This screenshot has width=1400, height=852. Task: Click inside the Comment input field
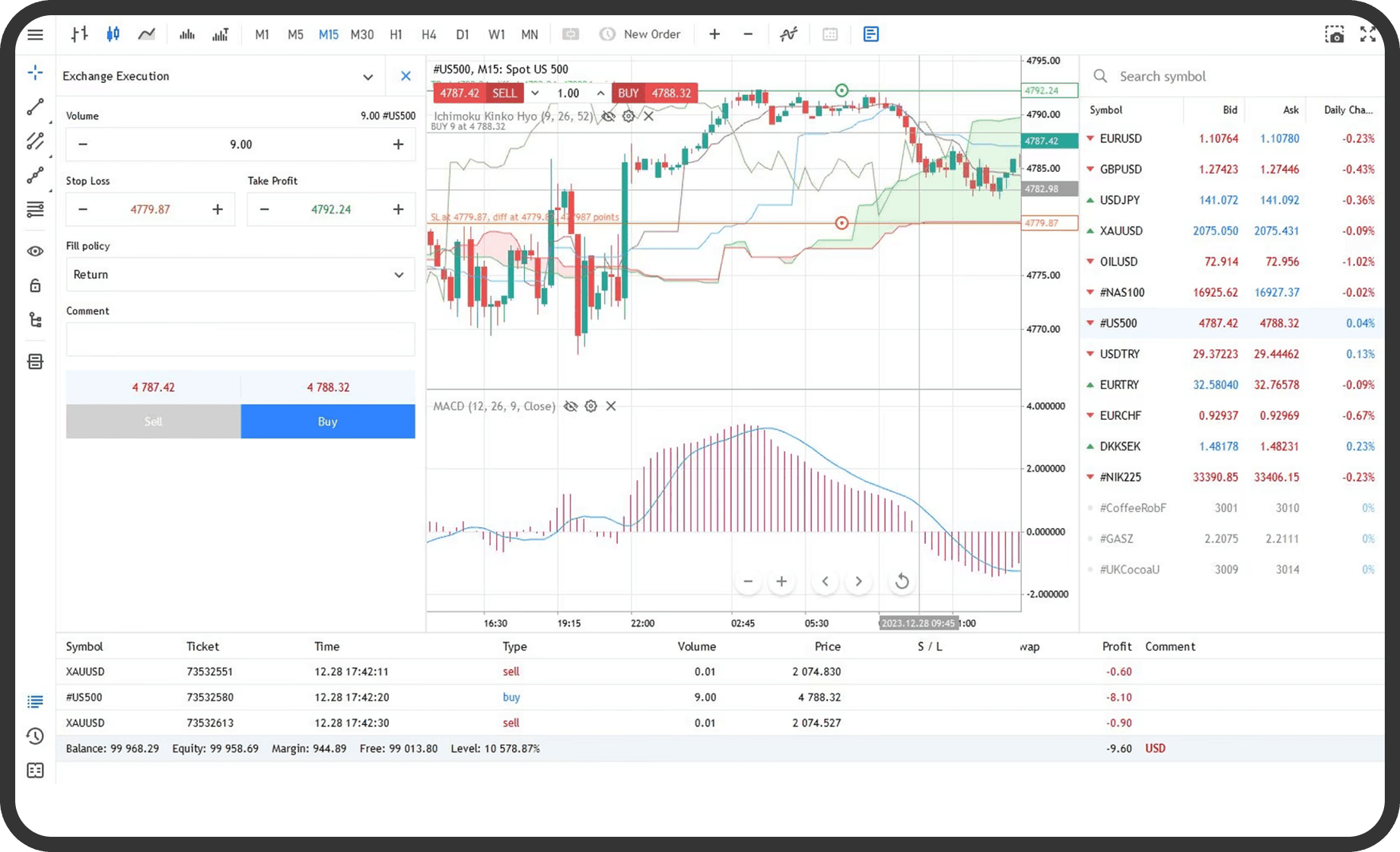(240, 339)
